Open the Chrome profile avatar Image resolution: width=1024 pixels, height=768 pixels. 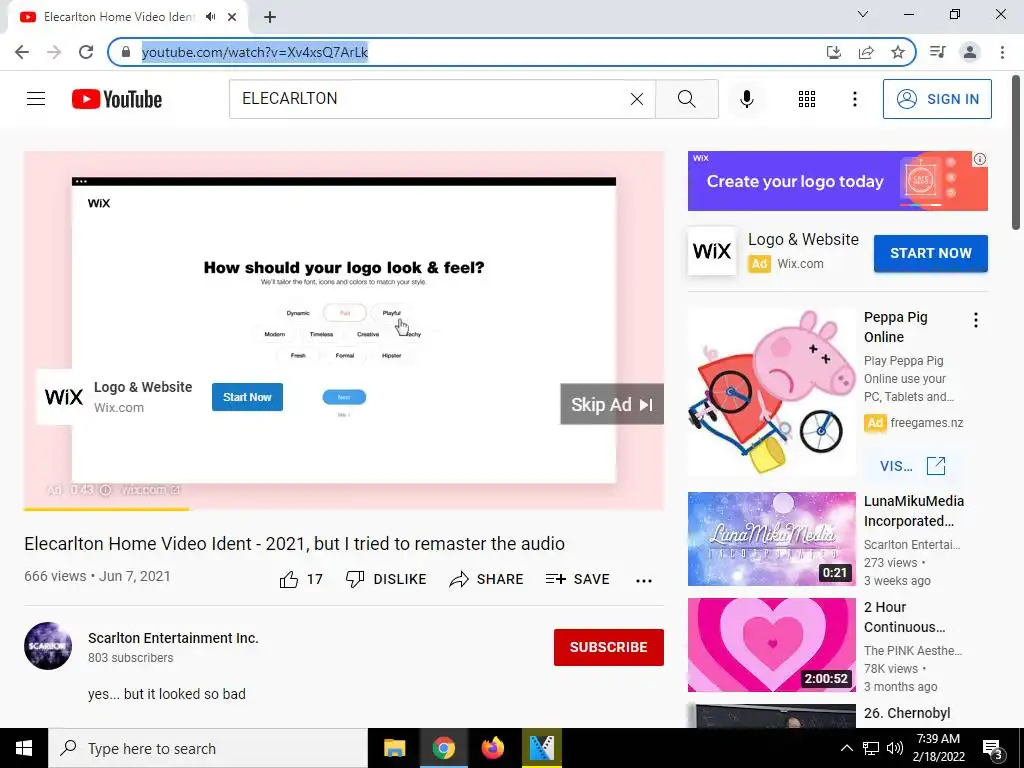point(970,52)
